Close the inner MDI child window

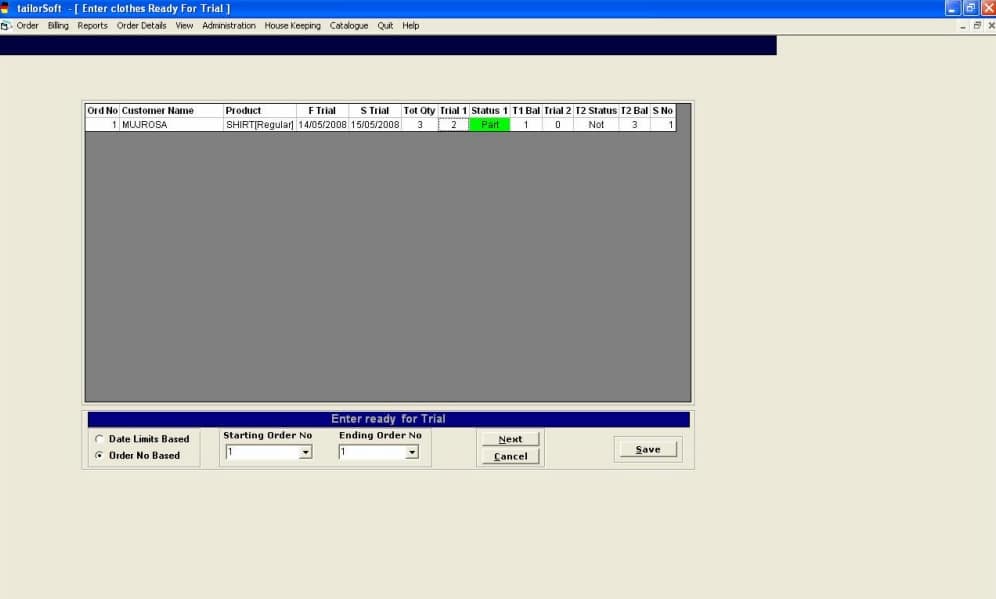(990, 26)
